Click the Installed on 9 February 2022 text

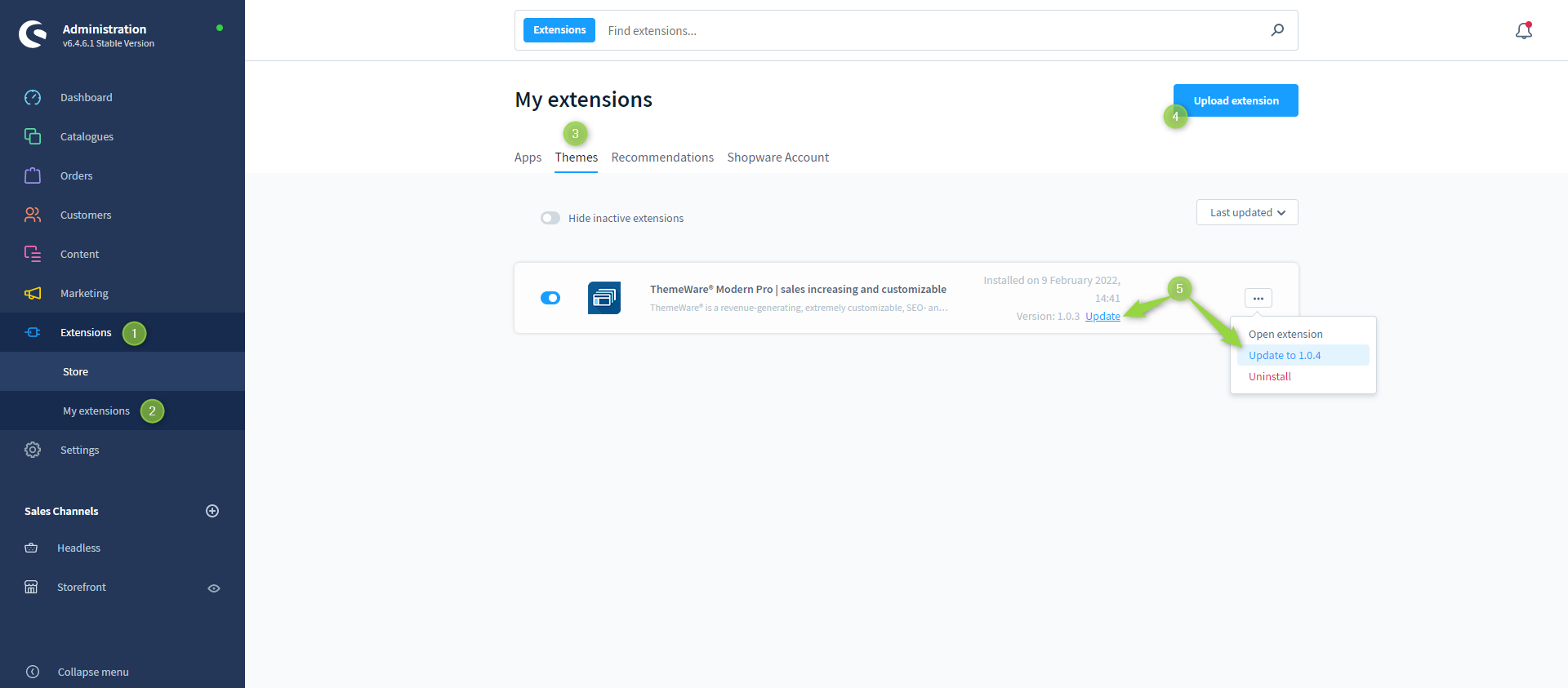(x=1052, y=289)
